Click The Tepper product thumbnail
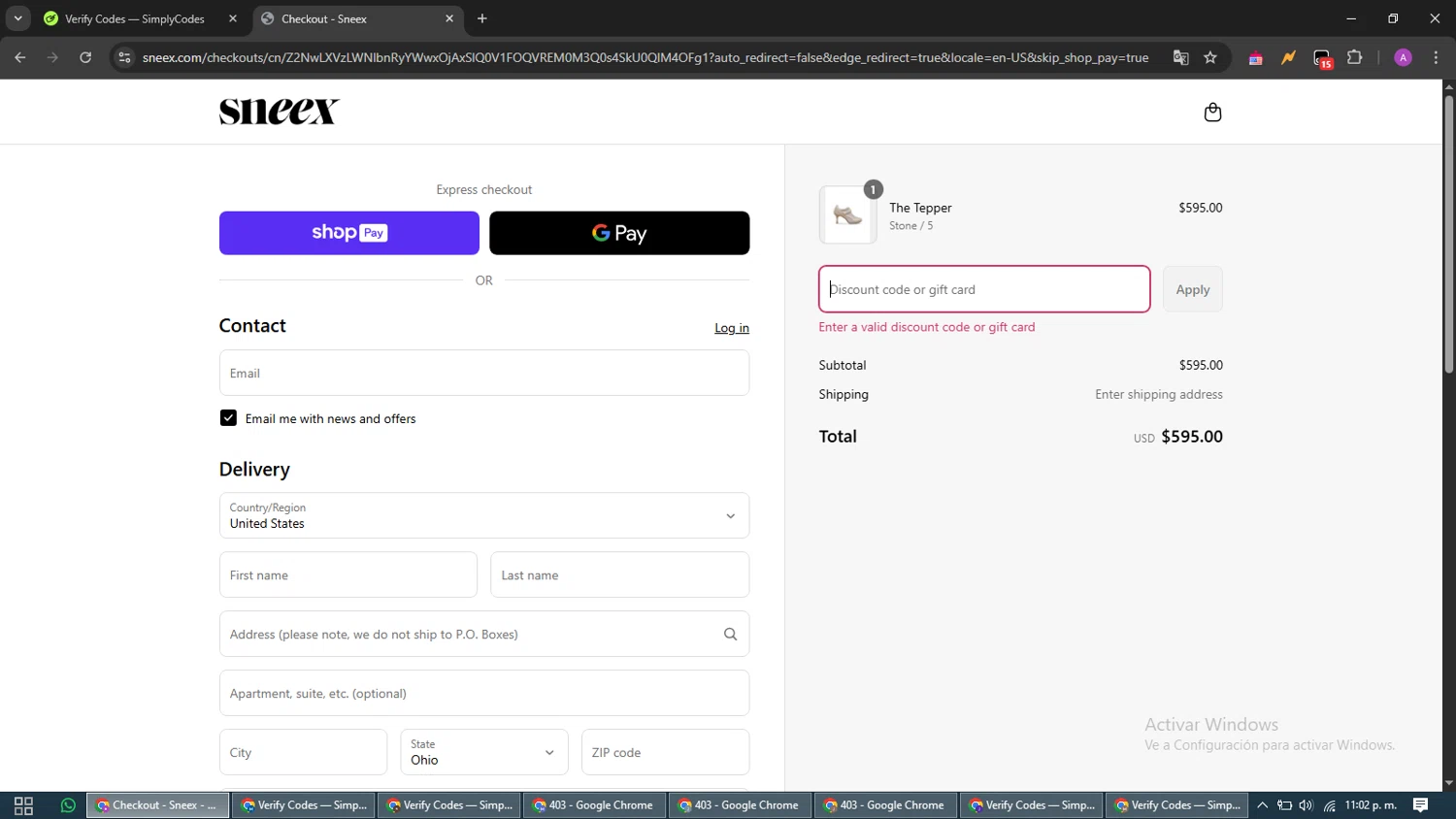Viewport: 1456px width, 819px height. pyautogui.click(x=847, y=215)
